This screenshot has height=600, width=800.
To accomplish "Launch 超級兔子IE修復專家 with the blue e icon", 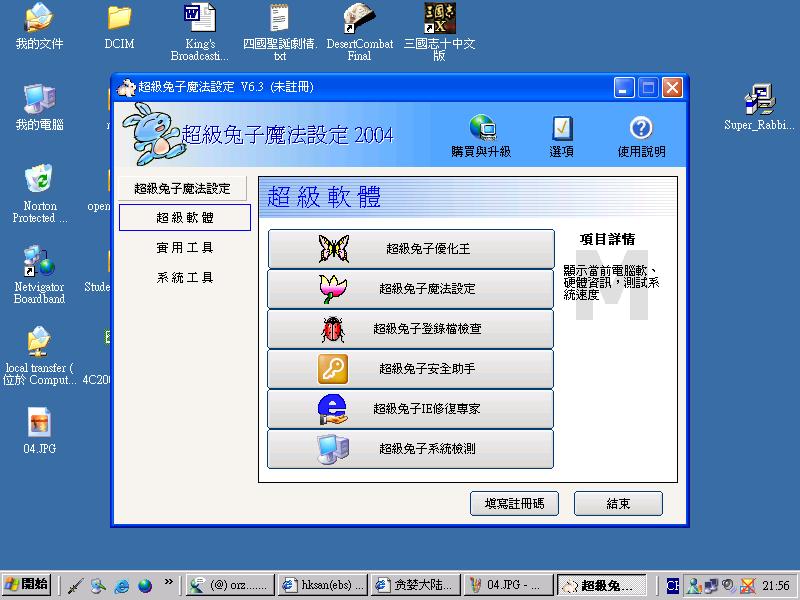I will tap(411, 409).
